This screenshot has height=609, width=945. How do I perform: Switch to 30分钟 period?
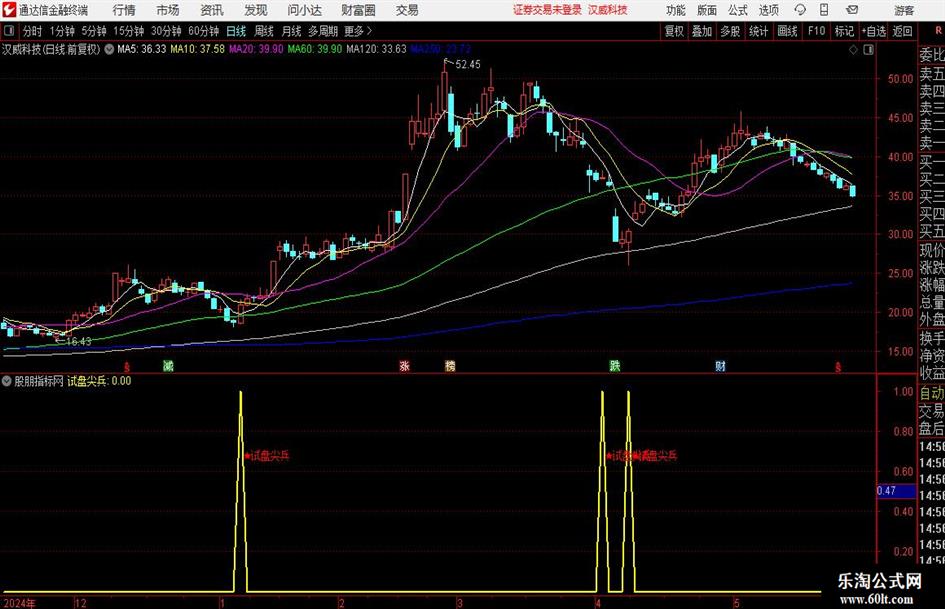[x=166, y=31]
